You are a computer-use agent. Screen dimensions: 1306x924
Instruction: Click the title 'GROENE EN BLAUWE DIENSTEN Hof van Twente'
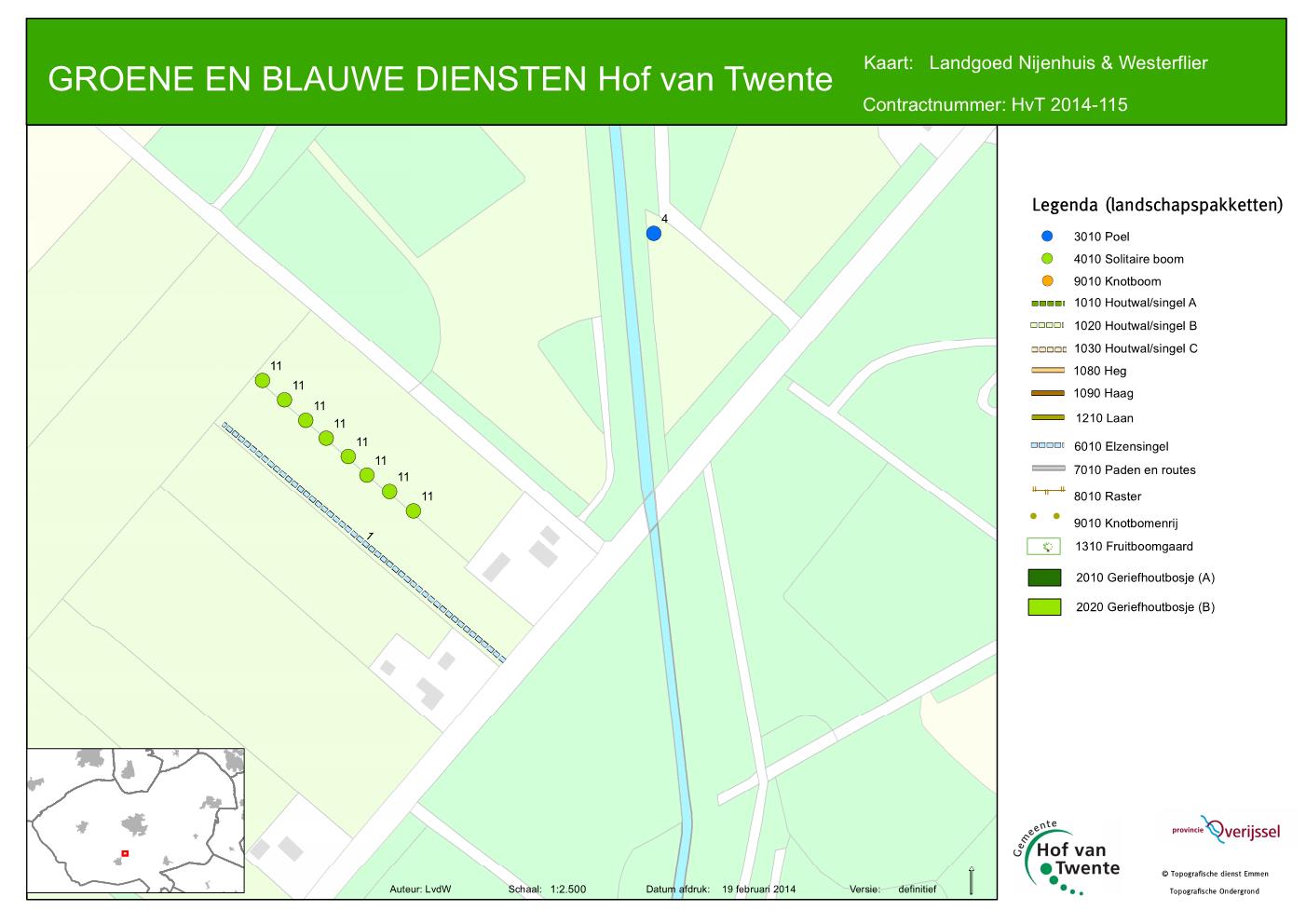(440, 80)
